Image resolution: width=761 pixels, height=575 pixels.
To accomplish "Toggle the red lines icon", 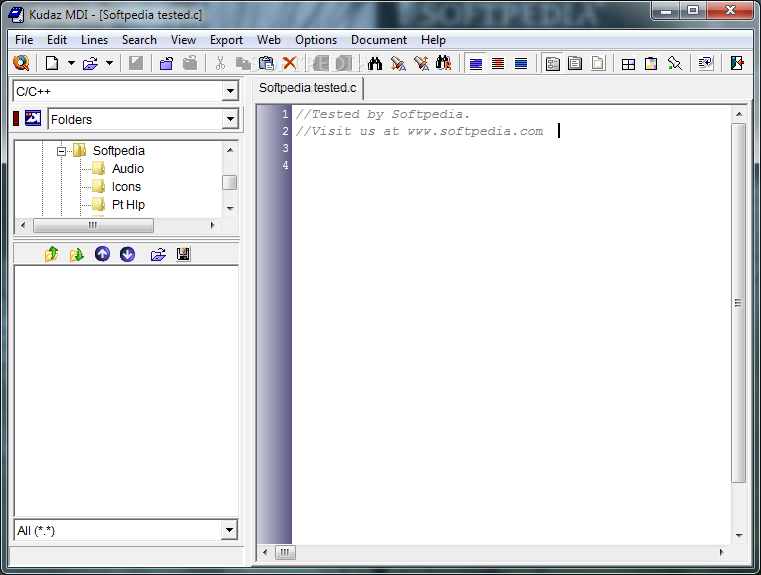I will coord(498,64).
